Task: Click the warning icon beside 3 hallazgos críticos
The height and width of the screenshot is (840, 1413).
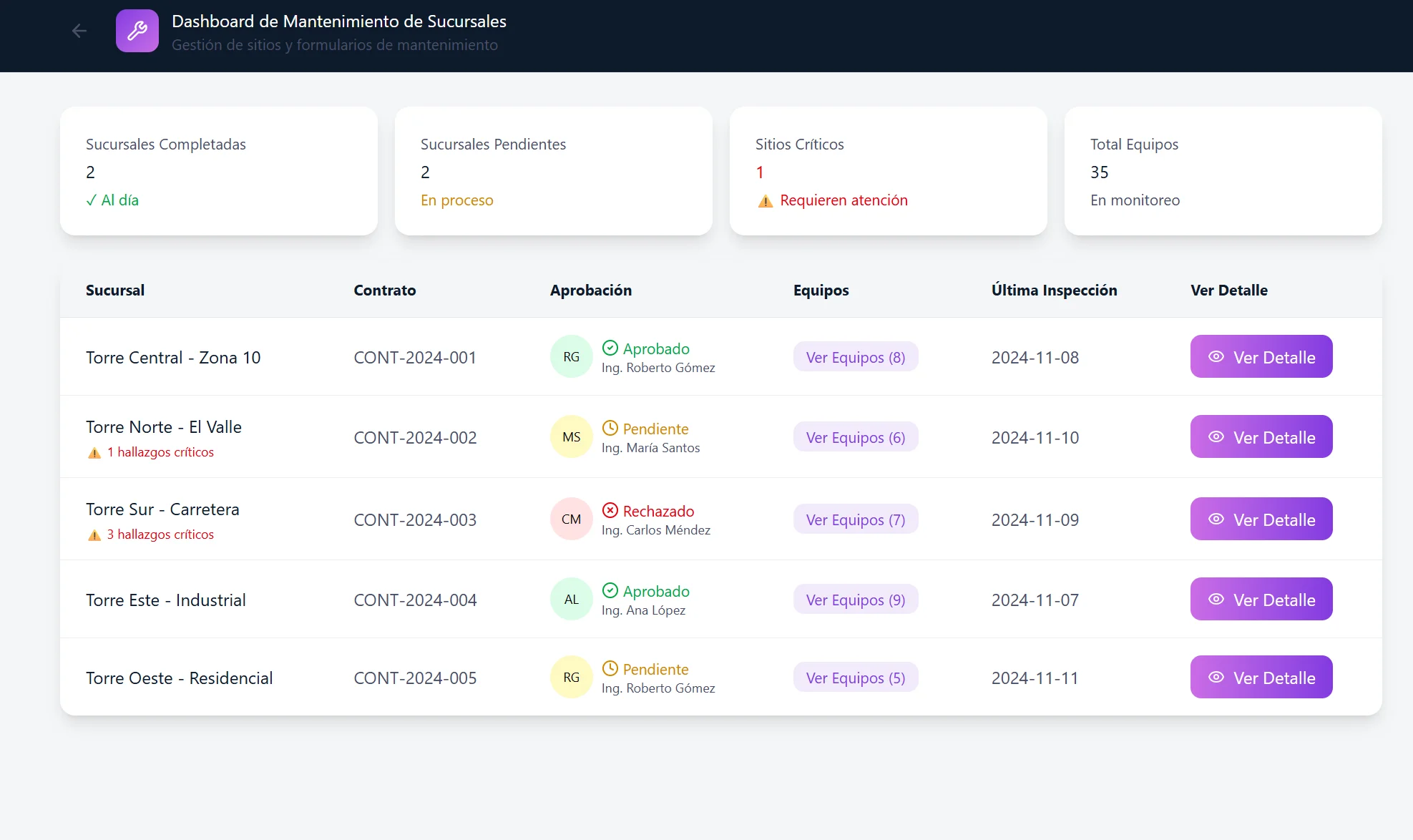Action: point(94,534)
